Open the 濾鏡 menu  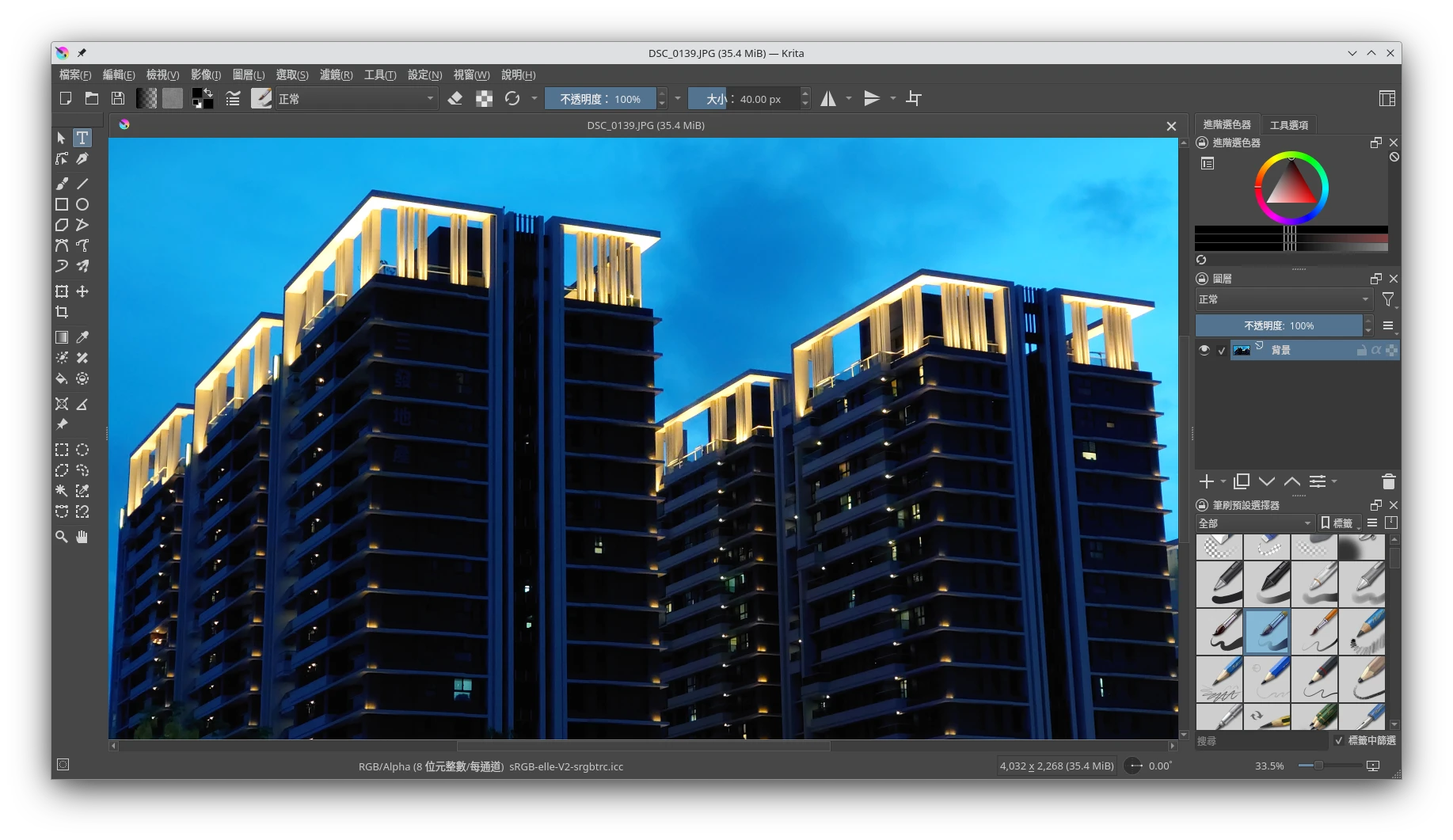tap(336, 74)
